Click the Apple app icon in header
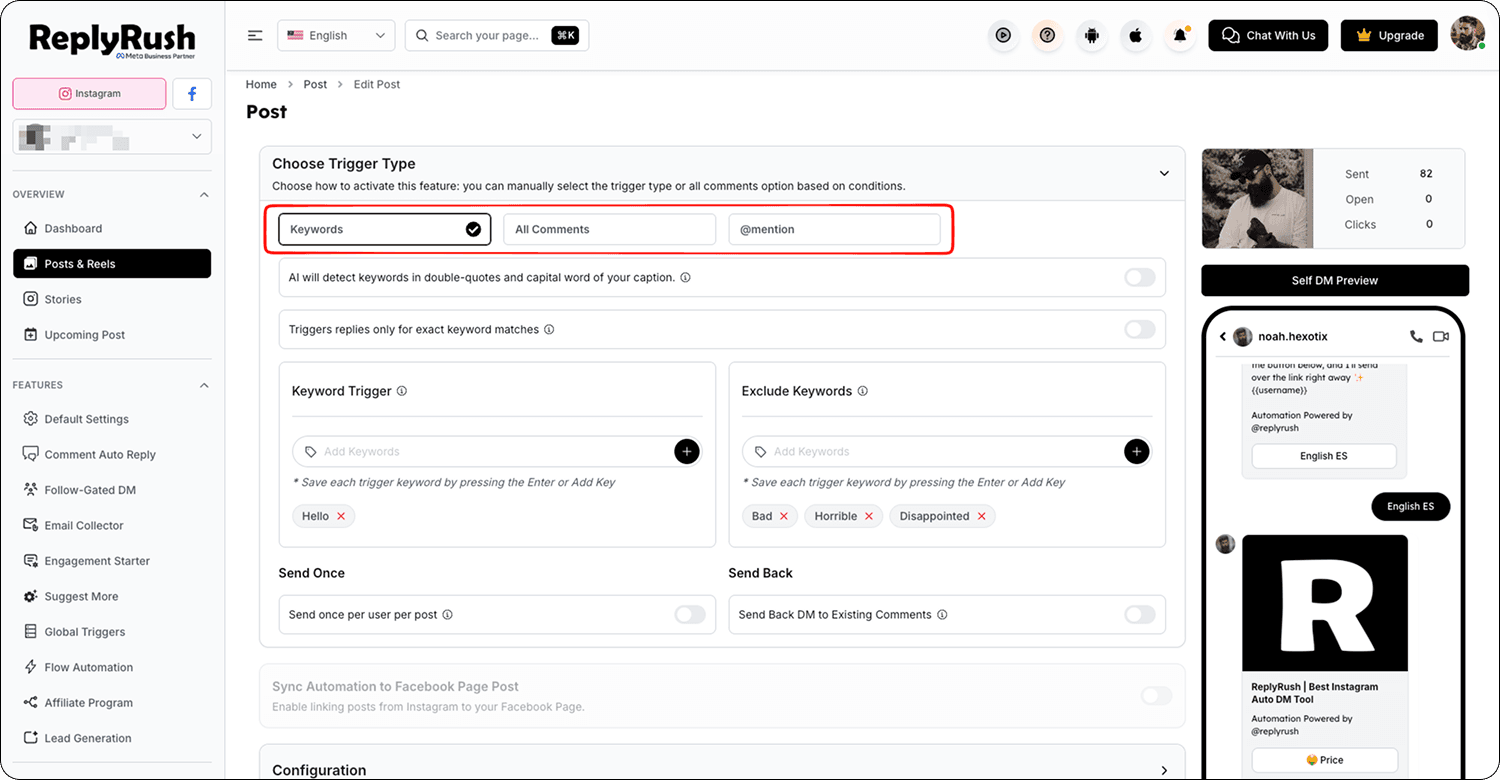Image resolution: width=1500 pixels, height=780 pixels. pyautogui.click(x=1135, y=35)
